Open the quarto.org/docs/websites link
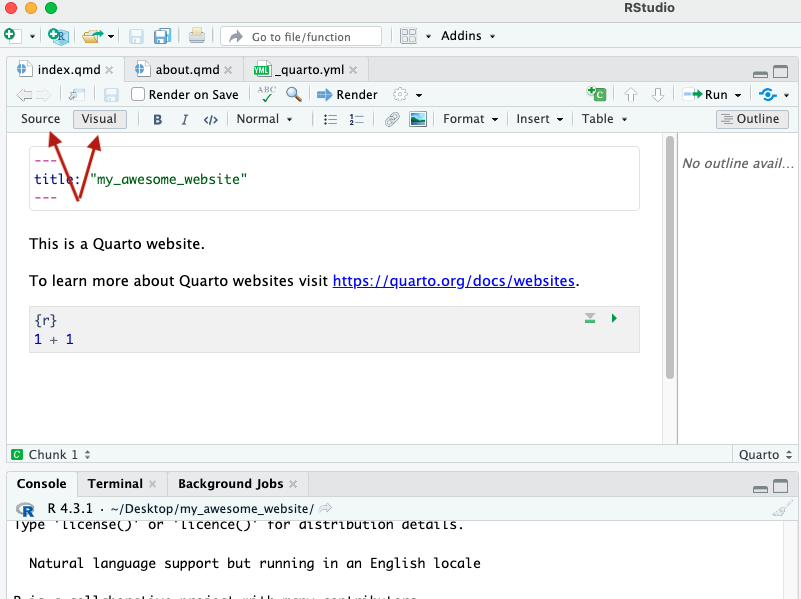Screen dimensions: 801x599 (x=453, y=281)
